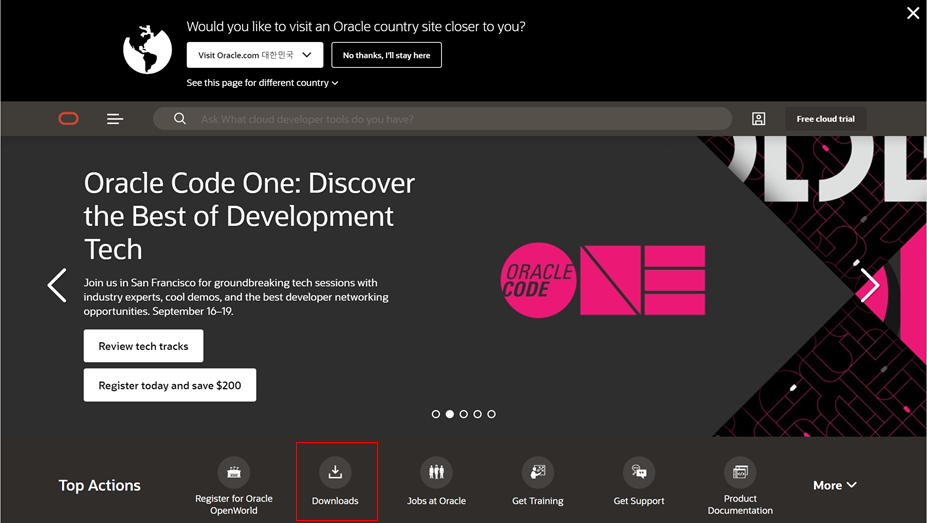This screenshot has height=523, width=927.
Task: Select fourth carousel dot
Action: click(x=478, y=414)
